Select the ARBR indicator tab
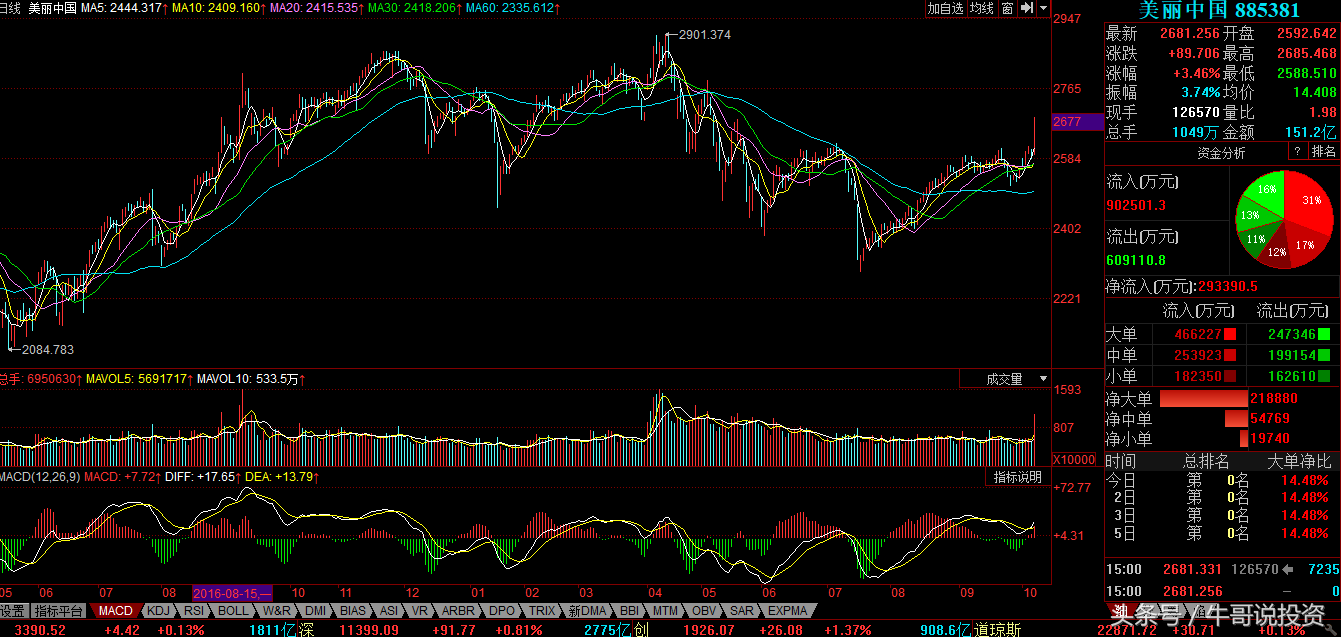Screen dimensions: 1341x637 [x=458, y=610]
